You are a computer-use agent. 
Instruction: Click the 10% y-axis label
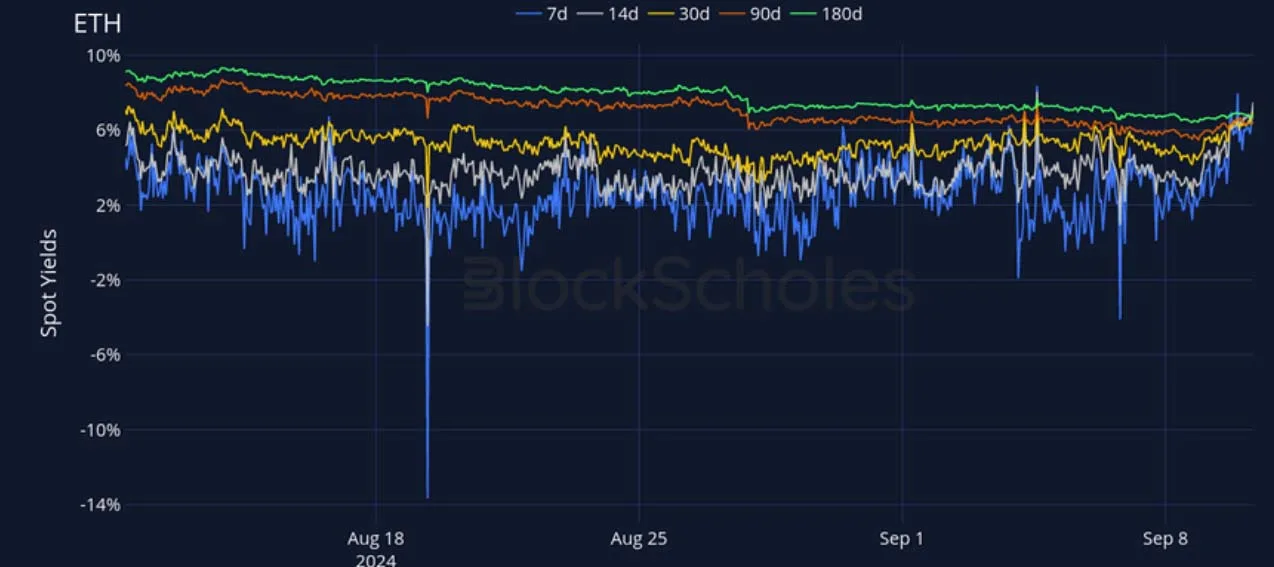tap(103, 55)
